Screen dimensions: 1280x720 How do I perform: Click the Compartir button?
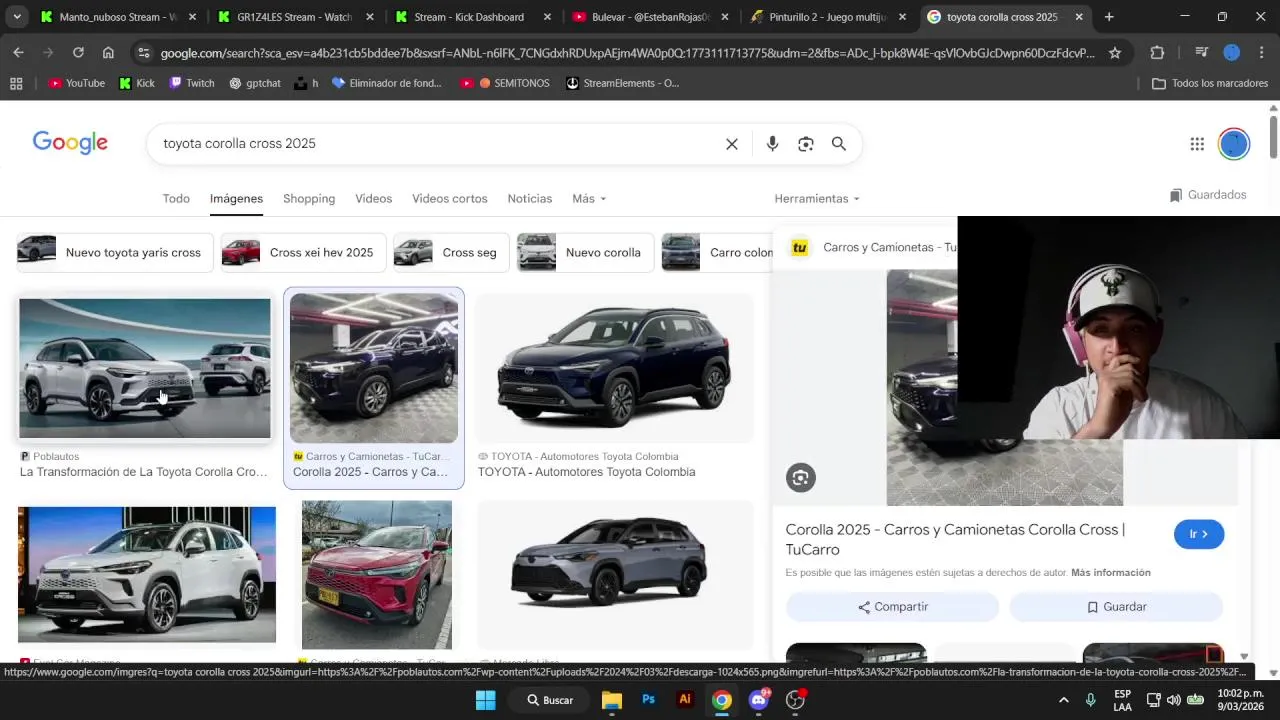(x=892, y=607)
